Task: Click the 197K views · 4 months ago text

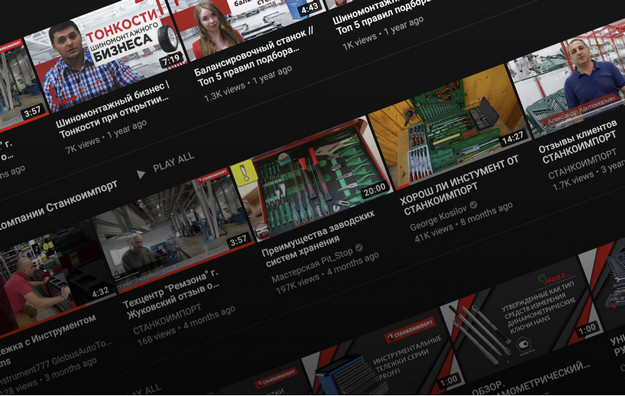Action: click(328, 274)
